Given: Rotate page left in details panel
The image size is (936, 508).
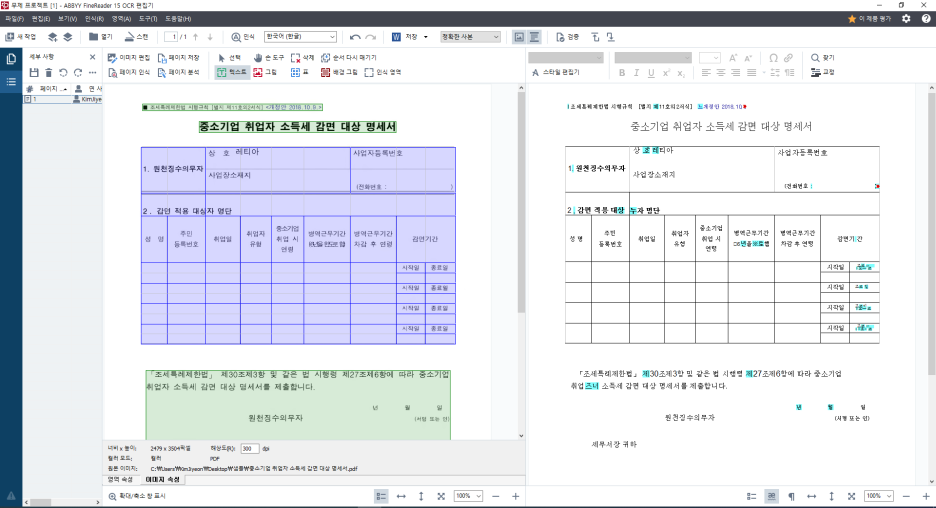Looking at the screenshot, I should (x=63, y=73).
